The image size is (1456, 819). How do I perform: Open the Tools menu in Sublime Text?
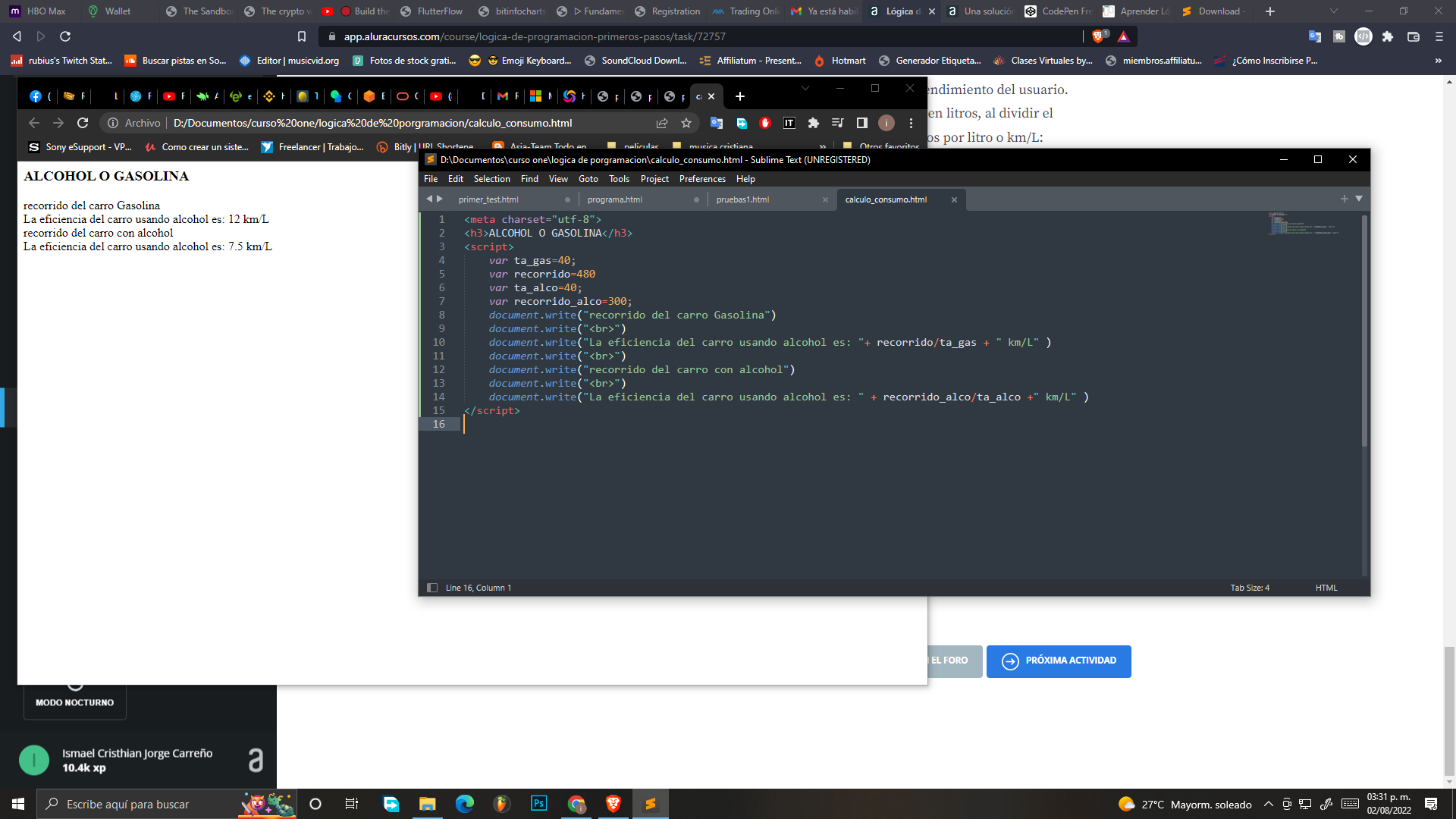[x=619, y=179]
